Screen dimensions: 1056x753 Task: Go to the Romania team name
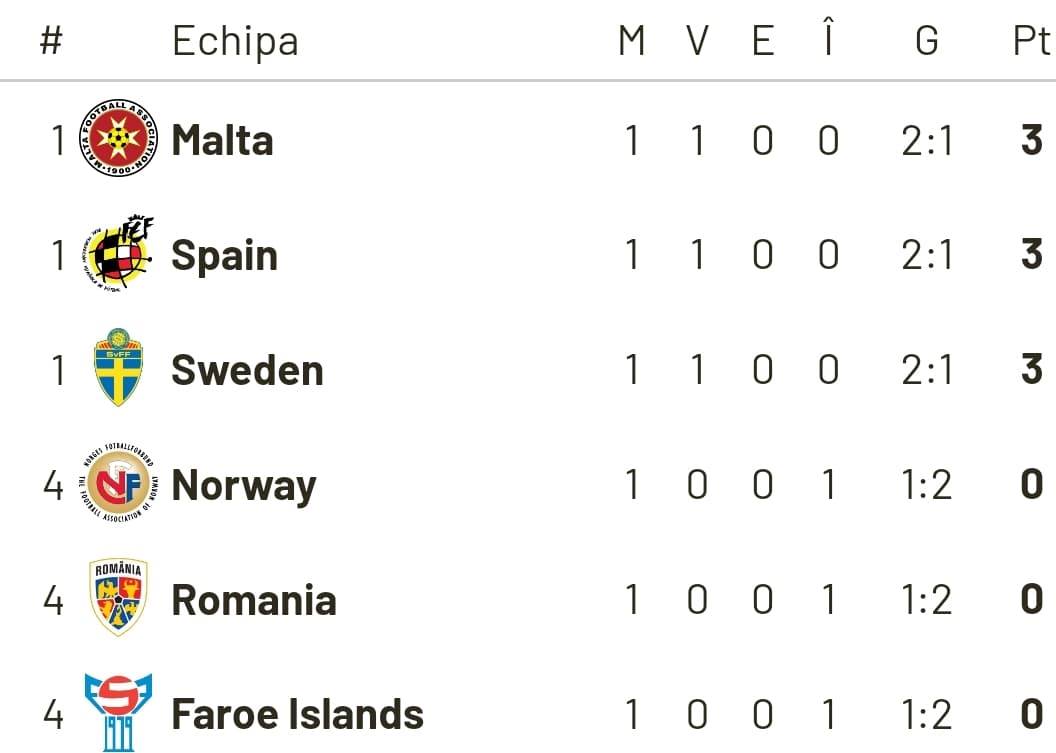tap(253, 600)
